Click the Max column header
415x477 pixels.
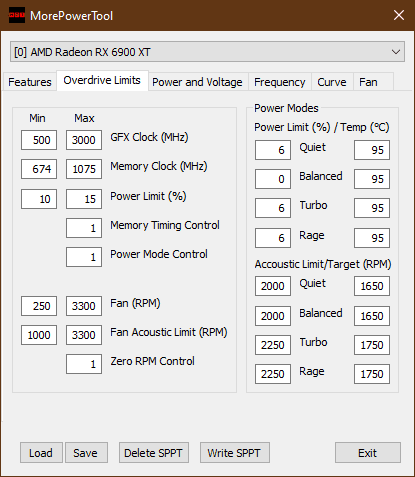84,118
